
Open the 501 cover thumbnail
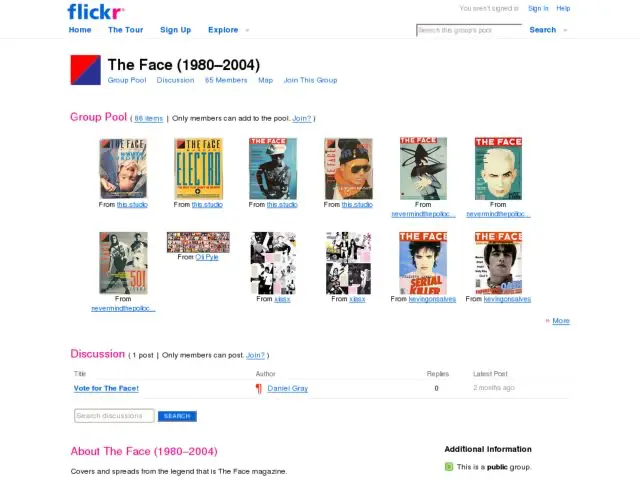coord(123,263)
